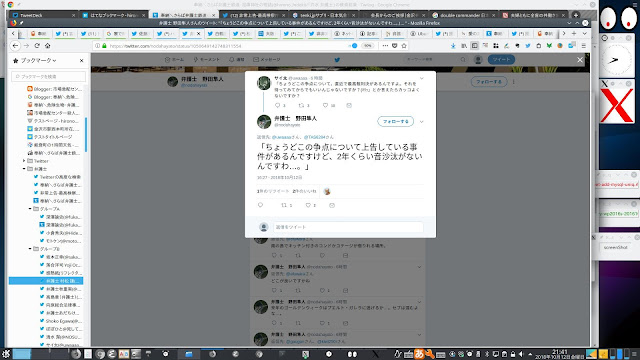This screenshot has height=360, width=640.
Task: Open liker's small avatar thumbnail
Action: [x=327, y=191]
